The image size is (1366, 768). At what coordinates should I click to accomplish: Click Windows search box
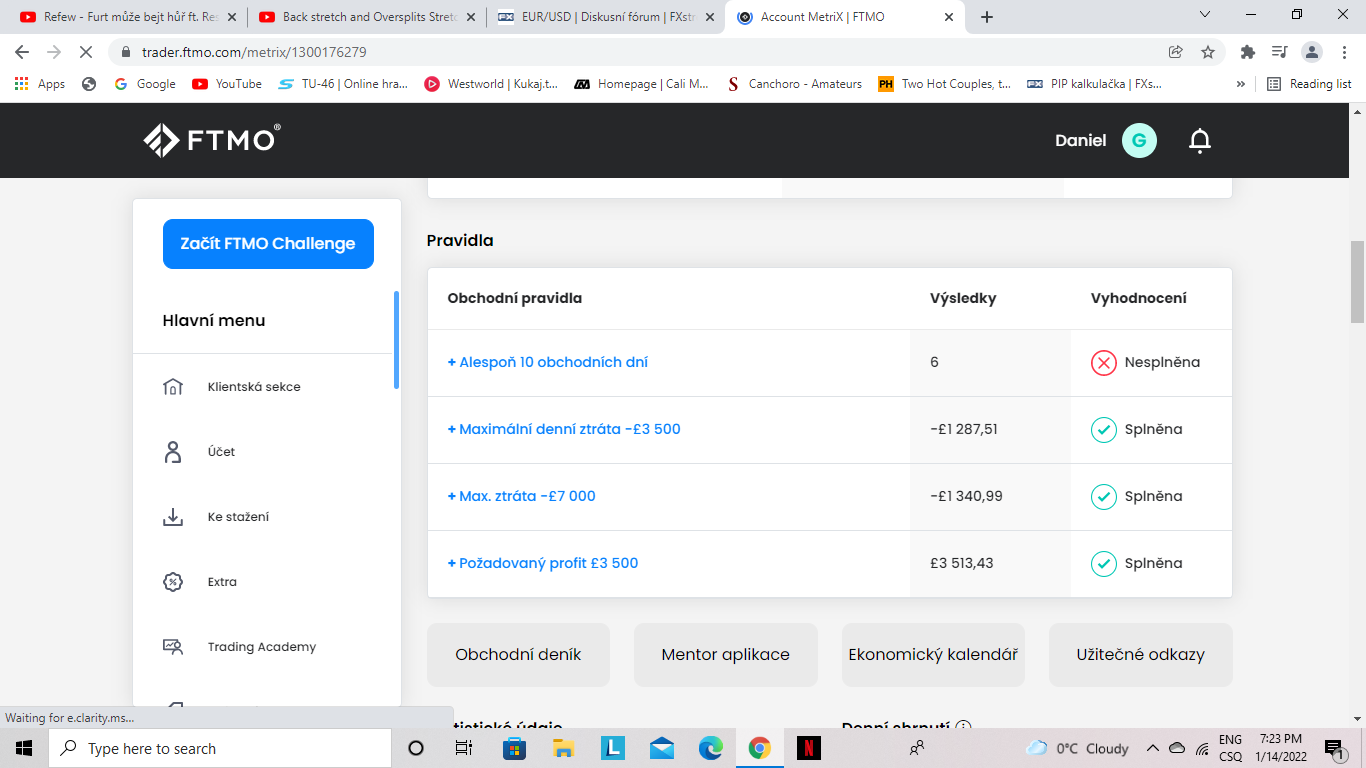(220, 748)
